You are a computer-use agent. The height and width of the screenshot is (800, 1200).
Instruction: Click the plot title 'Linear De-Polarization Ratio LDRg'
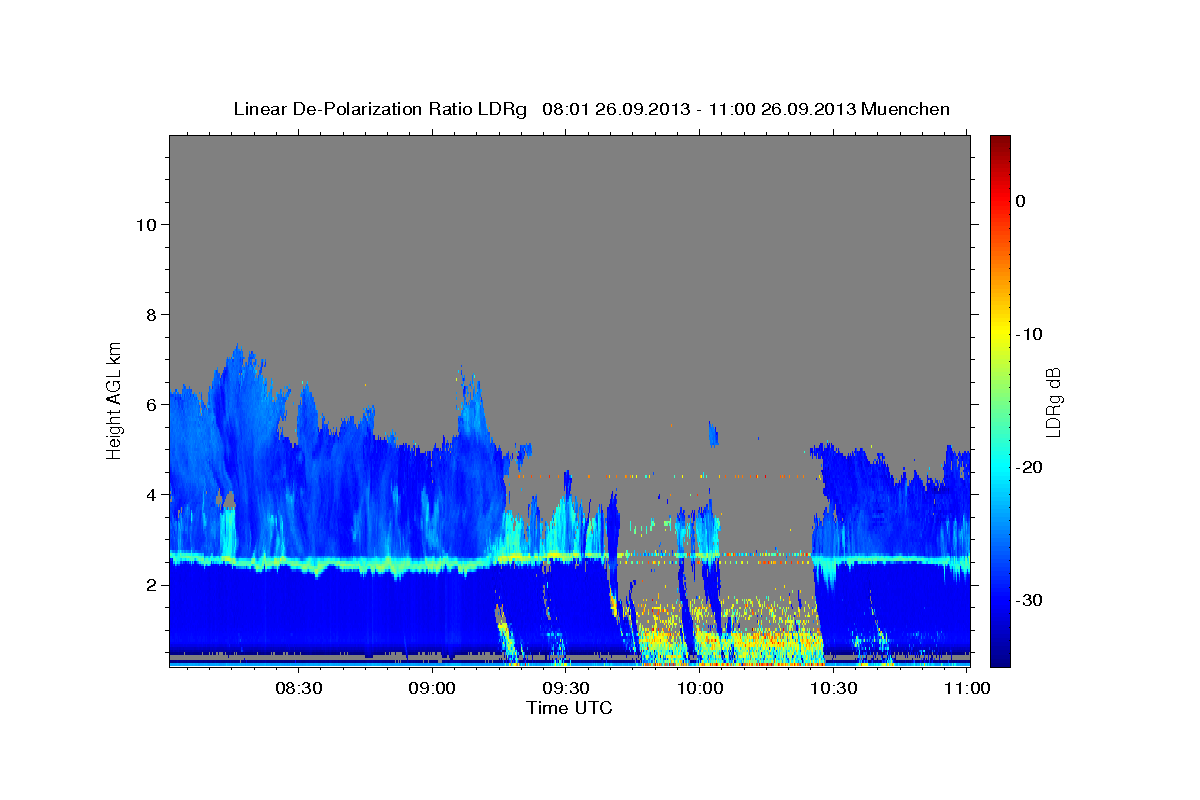point(379,109)
